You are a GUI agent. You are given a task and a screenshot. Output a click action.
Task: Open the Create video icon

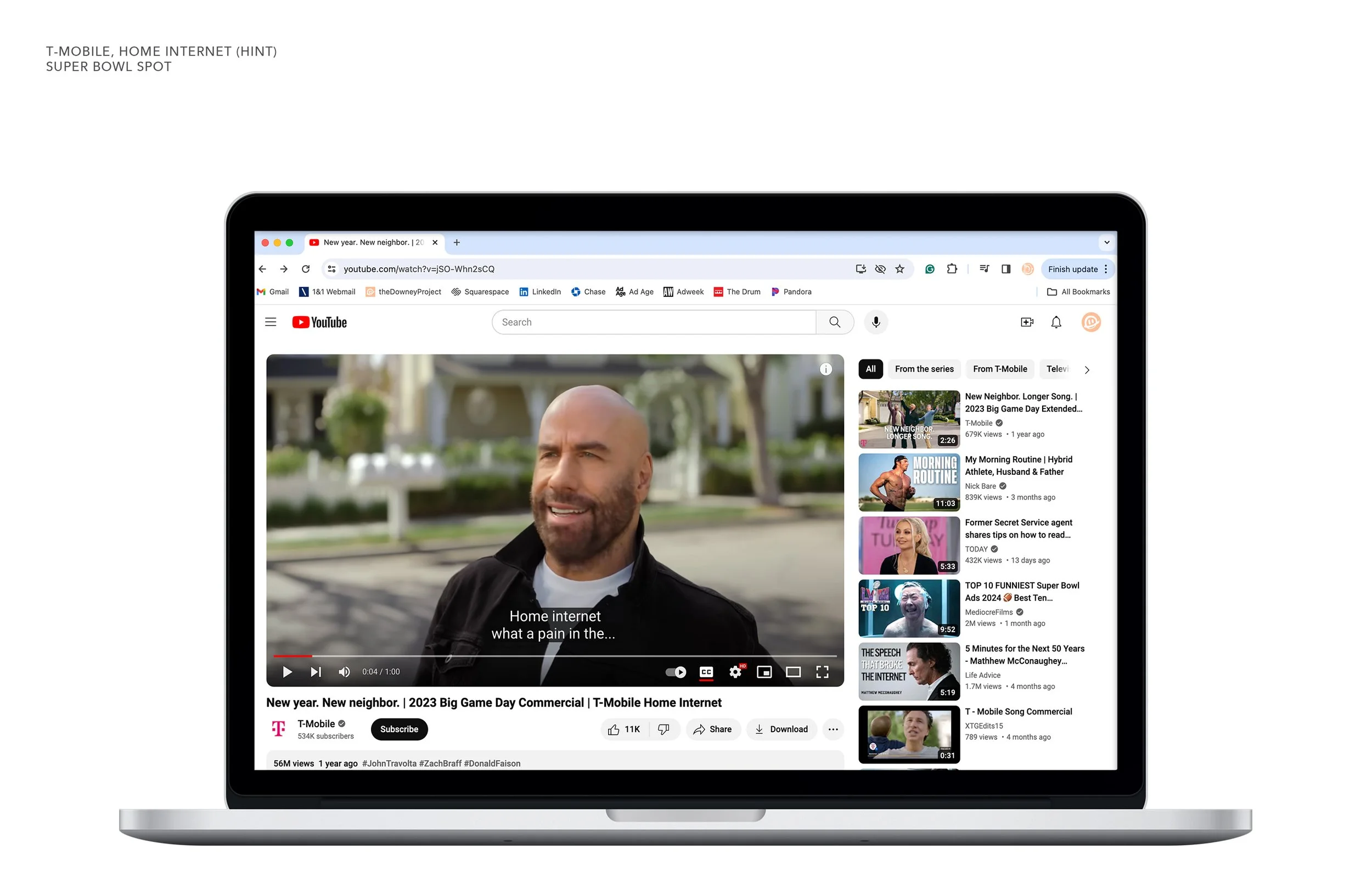1027,322
